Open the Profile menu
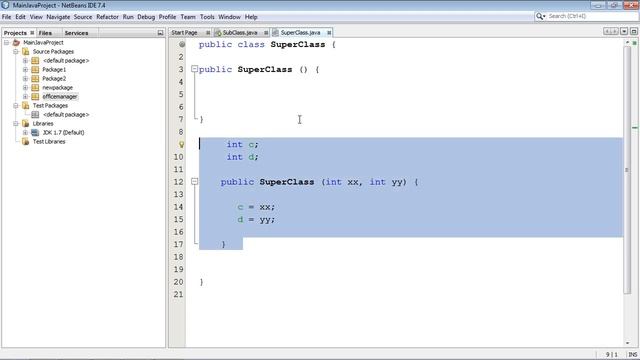640x360 pixels. pos(167,17)
